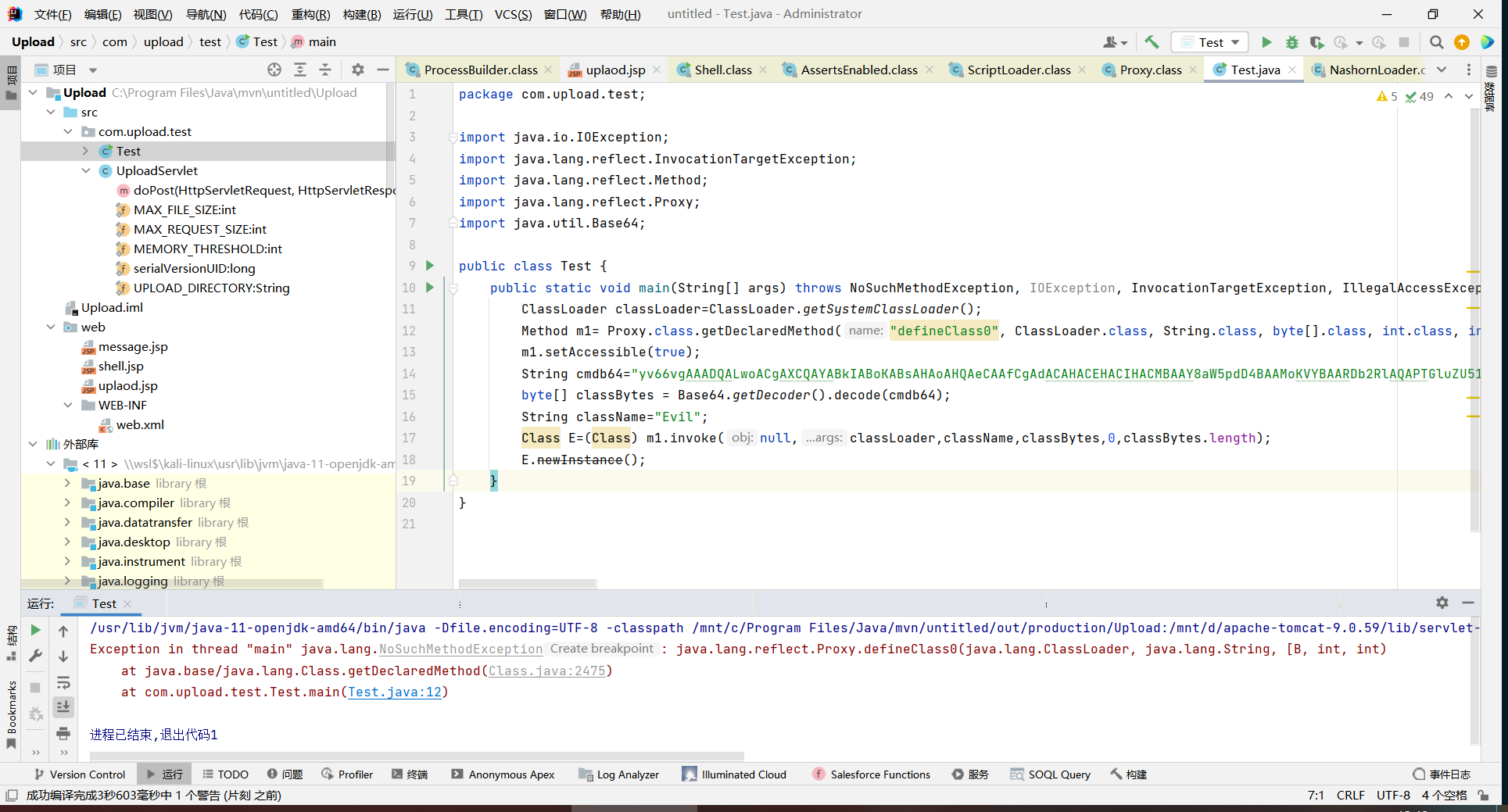The width and height of the screenshot is (1508, 812).
Task: Open Project panel settings gear
Action: pos(358,70)
